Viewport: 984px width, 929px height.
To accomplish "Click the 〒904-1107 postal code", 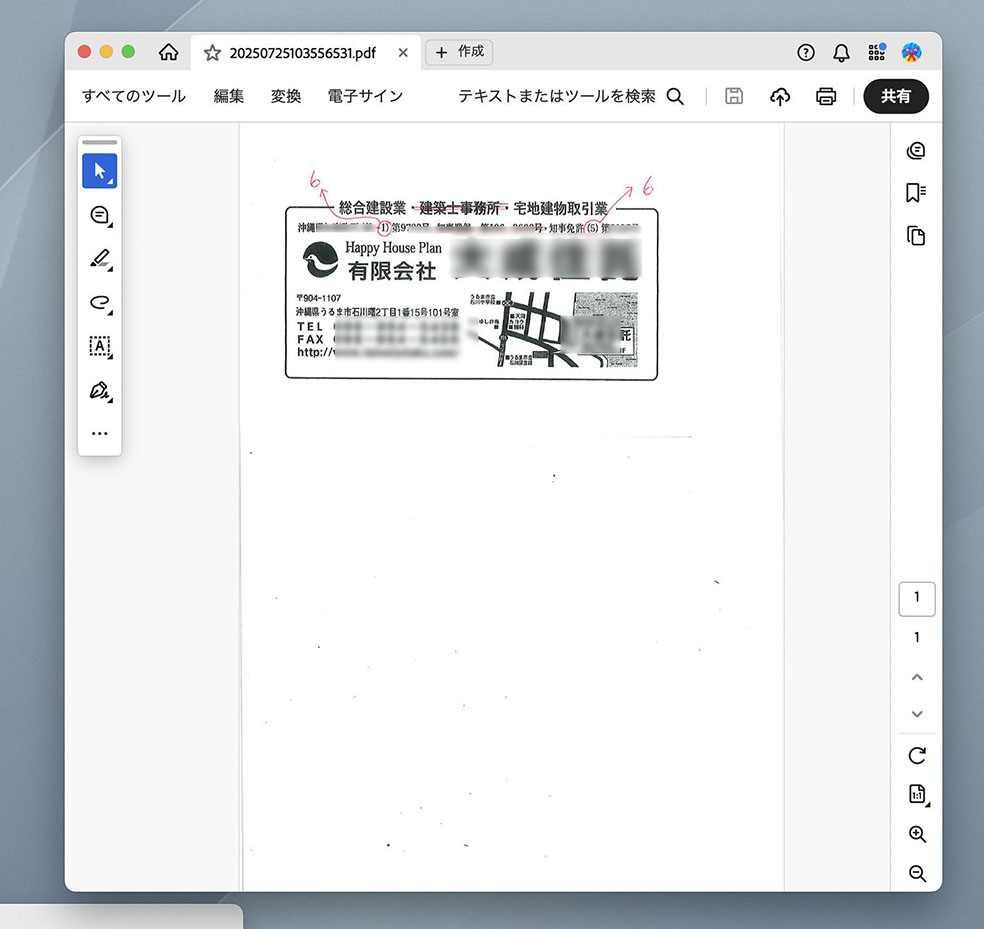I will [319, 298].
